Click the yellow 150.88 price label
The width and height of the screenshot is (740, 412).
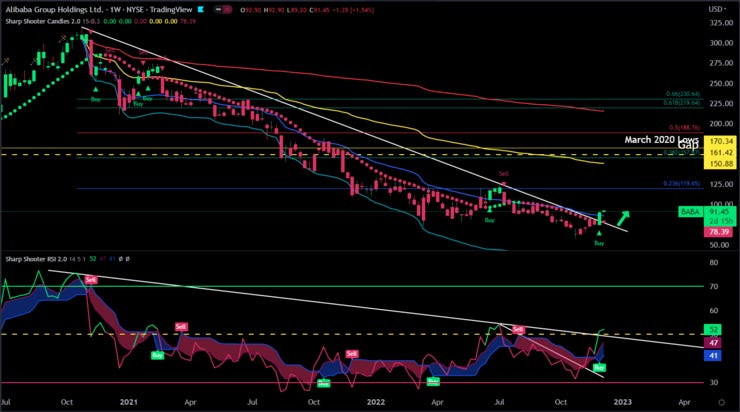(x=719, y=164)
